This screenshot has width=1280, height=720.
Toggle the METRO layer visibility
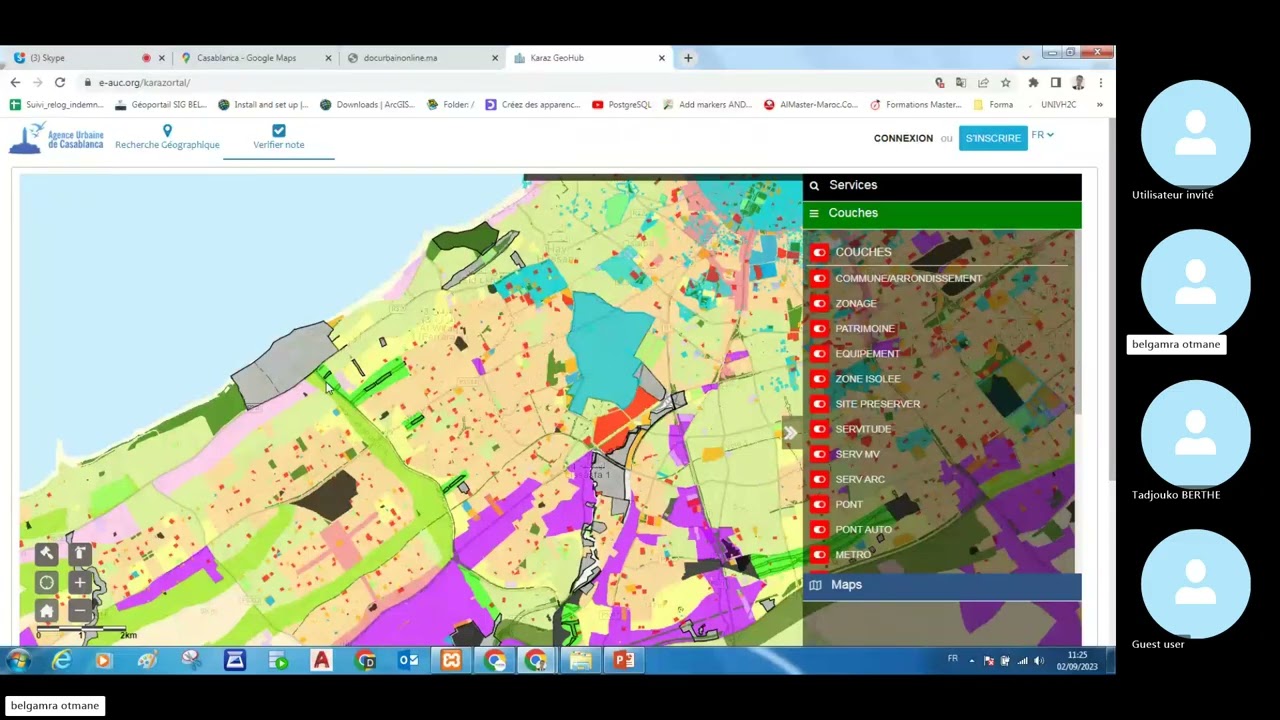pyautogui.click(x=820, y=554)
